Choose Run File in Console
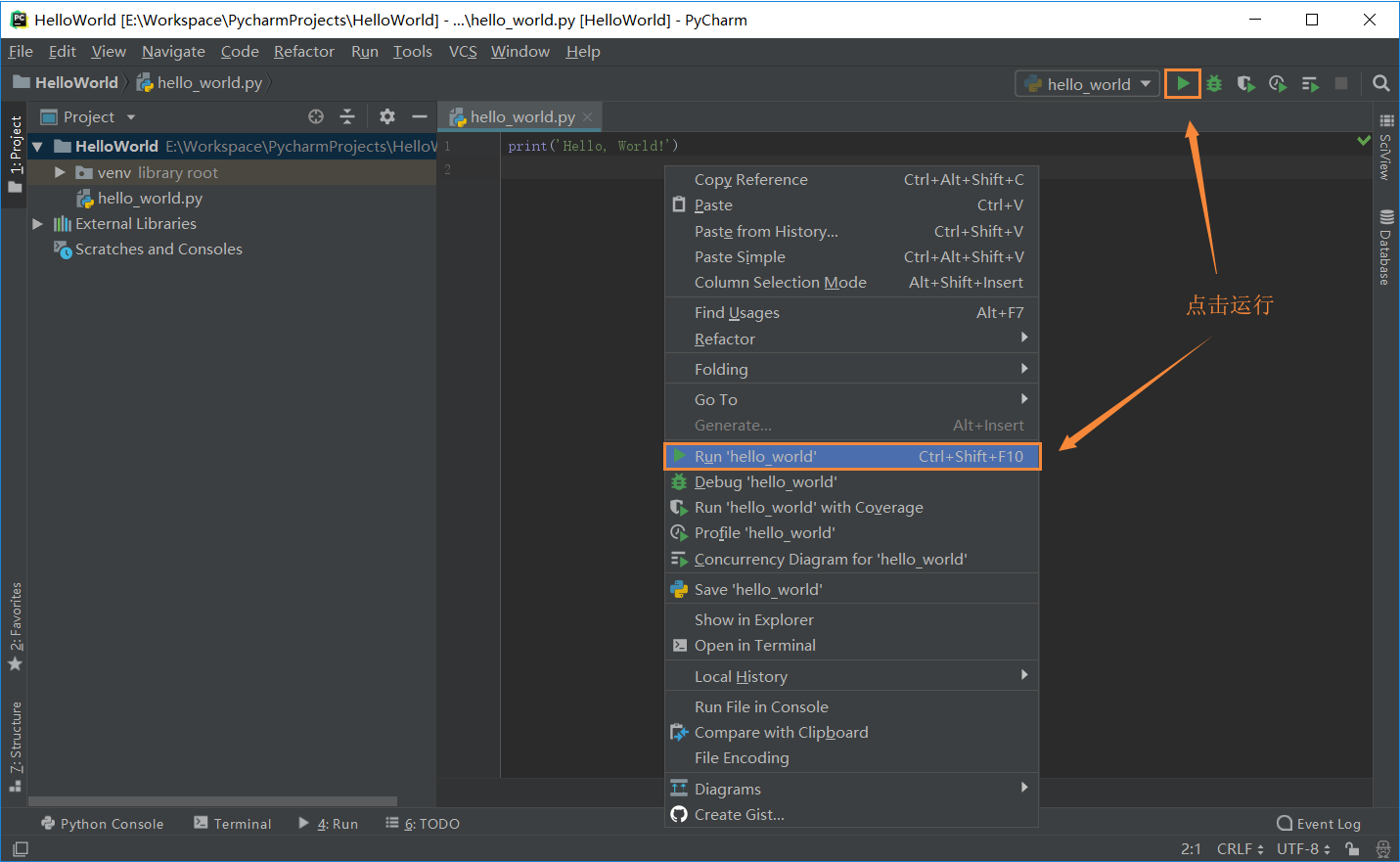Image resolution: width=1400 pixels, height=862 pixels. pos(851,706)
